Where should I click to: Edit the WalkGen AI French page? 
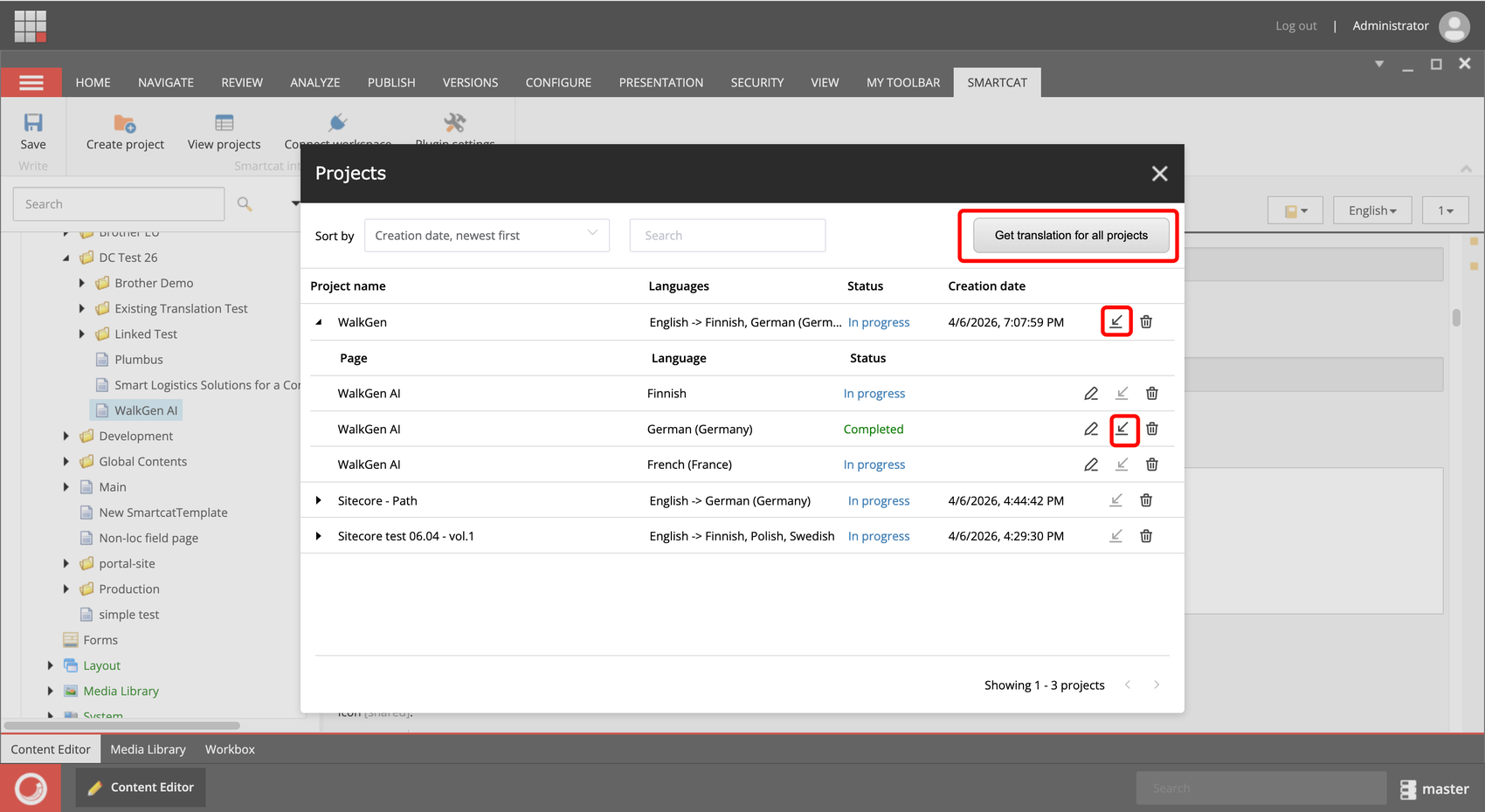1091,464
